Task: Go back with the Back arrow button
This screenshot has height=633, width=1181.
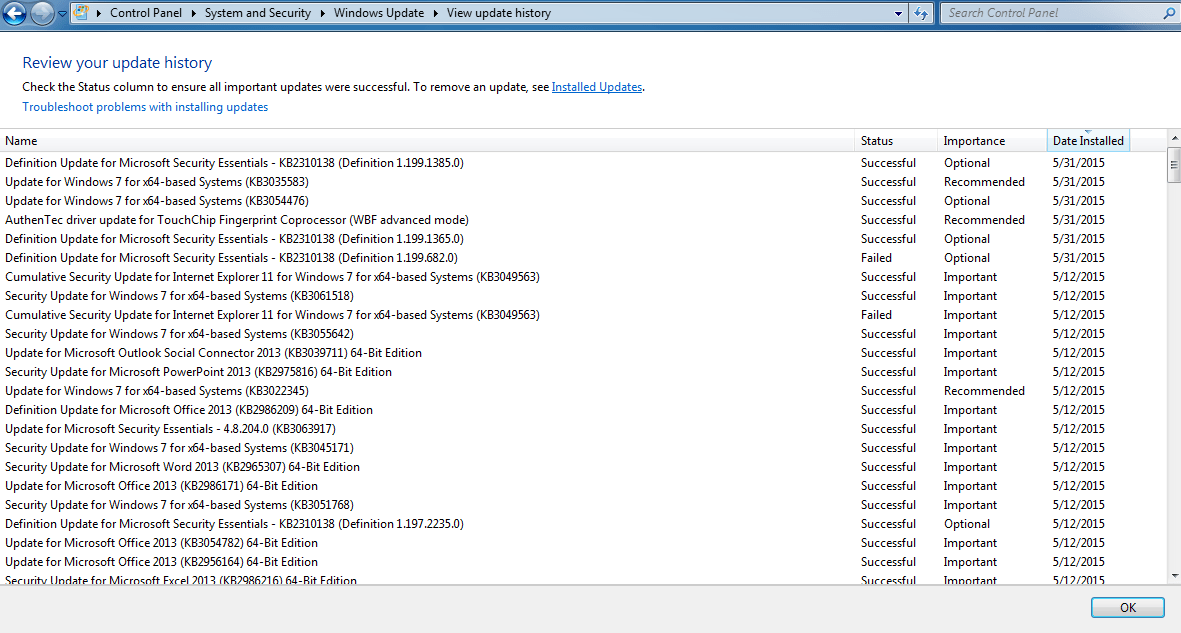Action: pyautogui.click(x=14, y=14)
